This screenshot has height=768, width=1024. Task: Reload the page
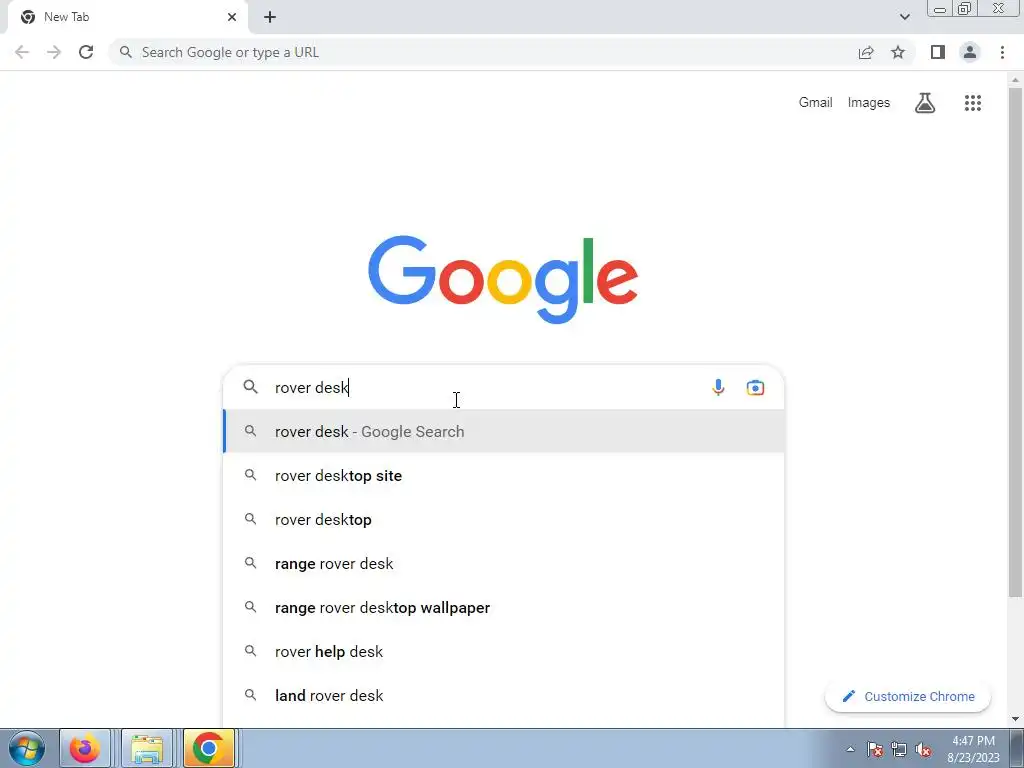[x=86, y=52]
